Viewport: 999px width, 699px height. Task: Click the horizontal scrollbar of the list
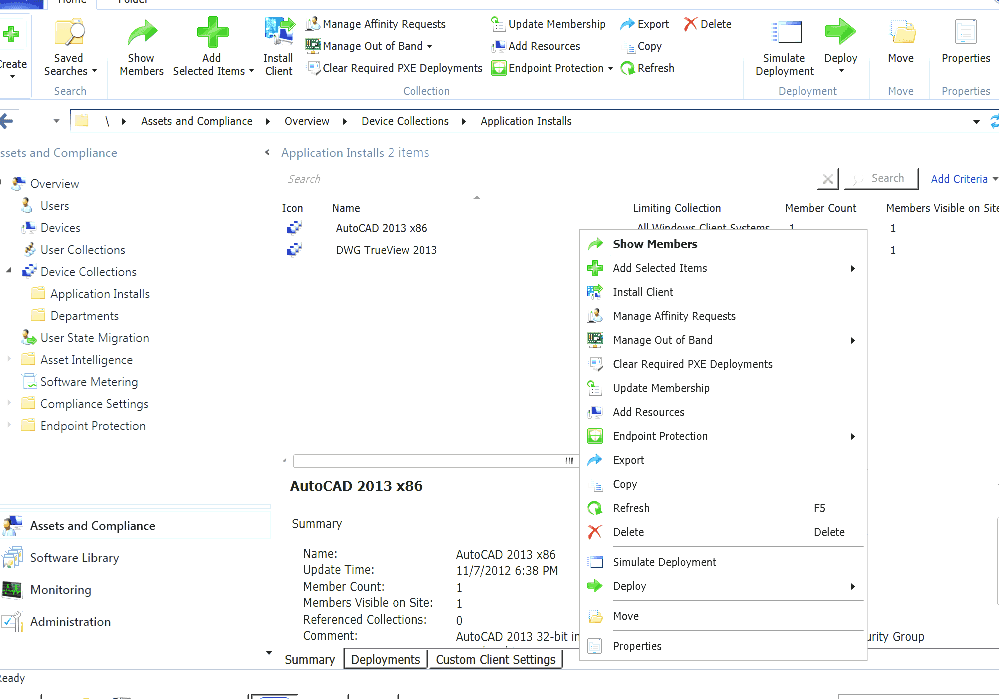click(x=435, y=461)
